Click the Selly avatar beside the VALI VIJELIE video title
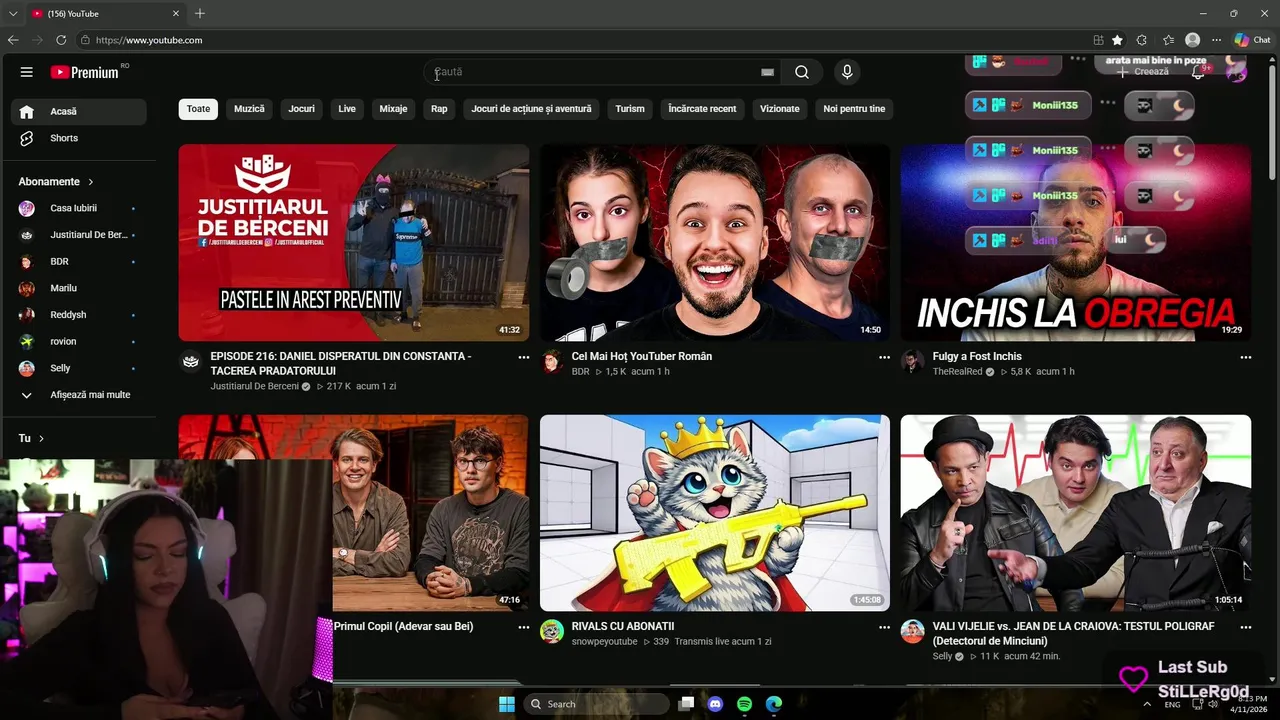The image size is (1280, 720). point(912,631)
